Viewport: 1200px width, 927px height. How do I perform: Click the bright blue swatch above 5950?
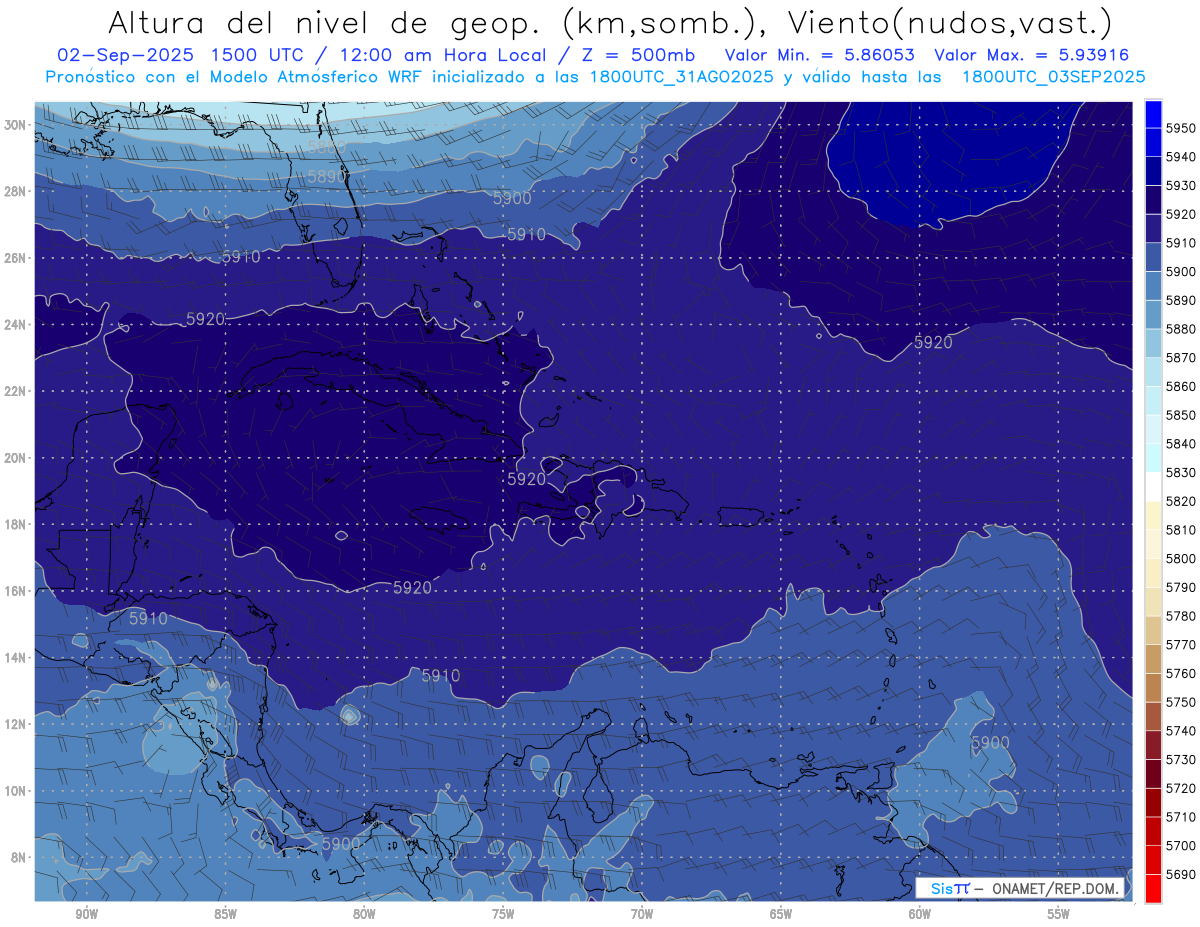coord(1153,114)
